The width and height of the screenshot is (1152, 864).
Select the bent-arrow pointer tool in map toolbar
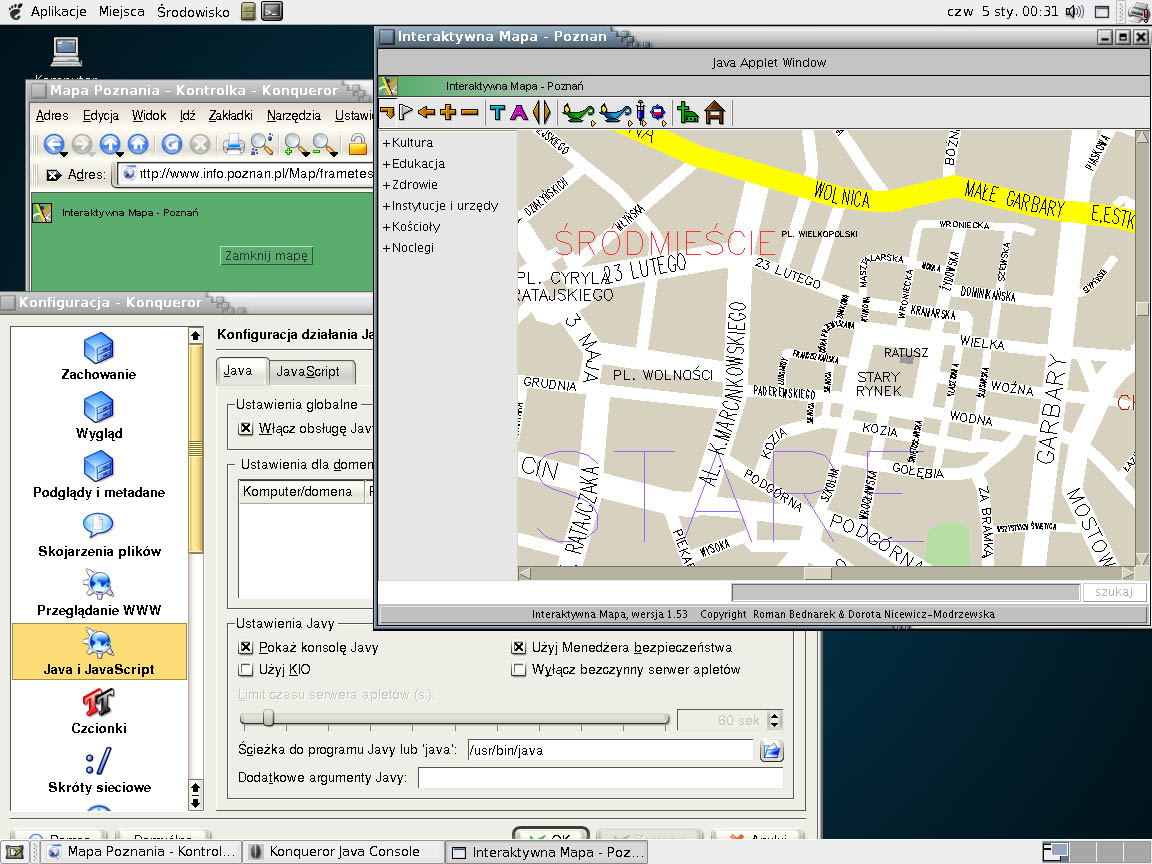pos(387,112)
